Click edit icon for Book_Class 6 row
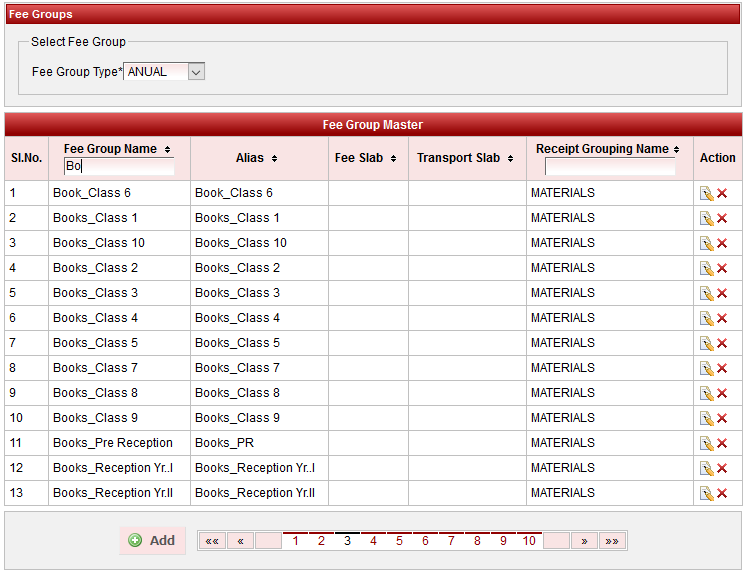 (x=706, y=193)
